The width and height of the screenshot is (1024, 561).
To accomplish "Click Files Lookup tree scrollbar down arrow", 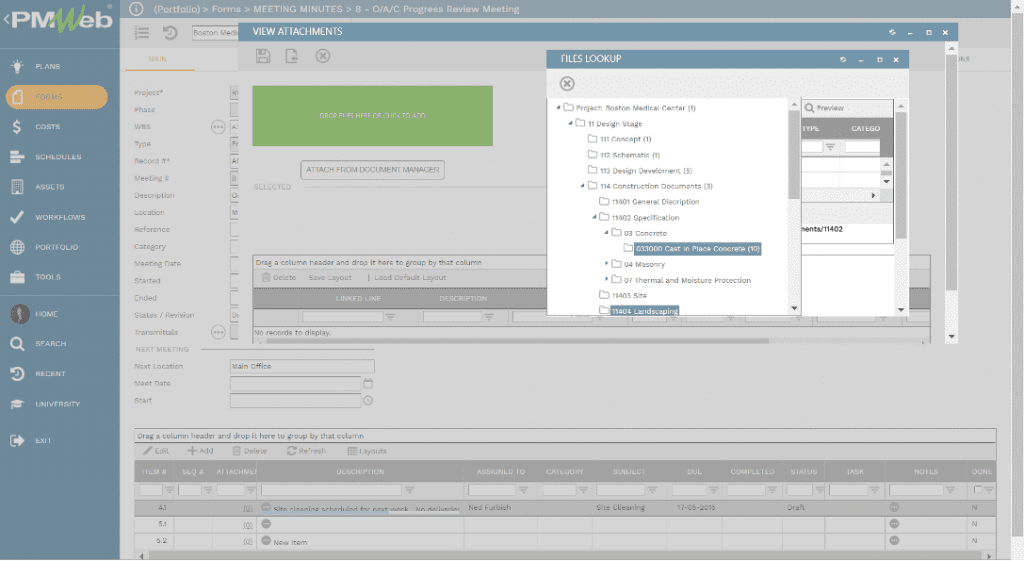I will 794,308.
